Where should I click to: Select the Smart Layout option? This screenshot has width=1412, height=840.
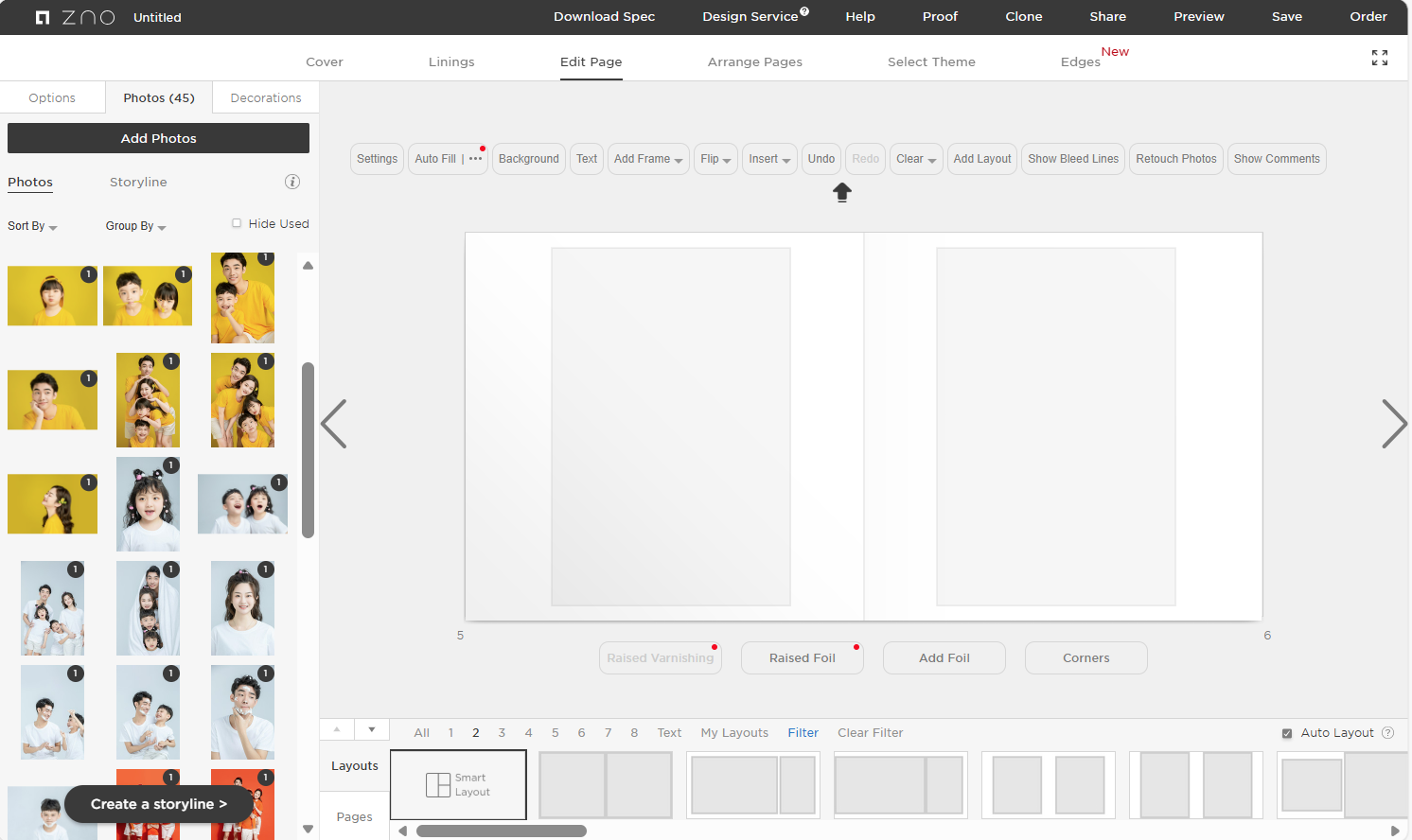(x=458, y=785)
